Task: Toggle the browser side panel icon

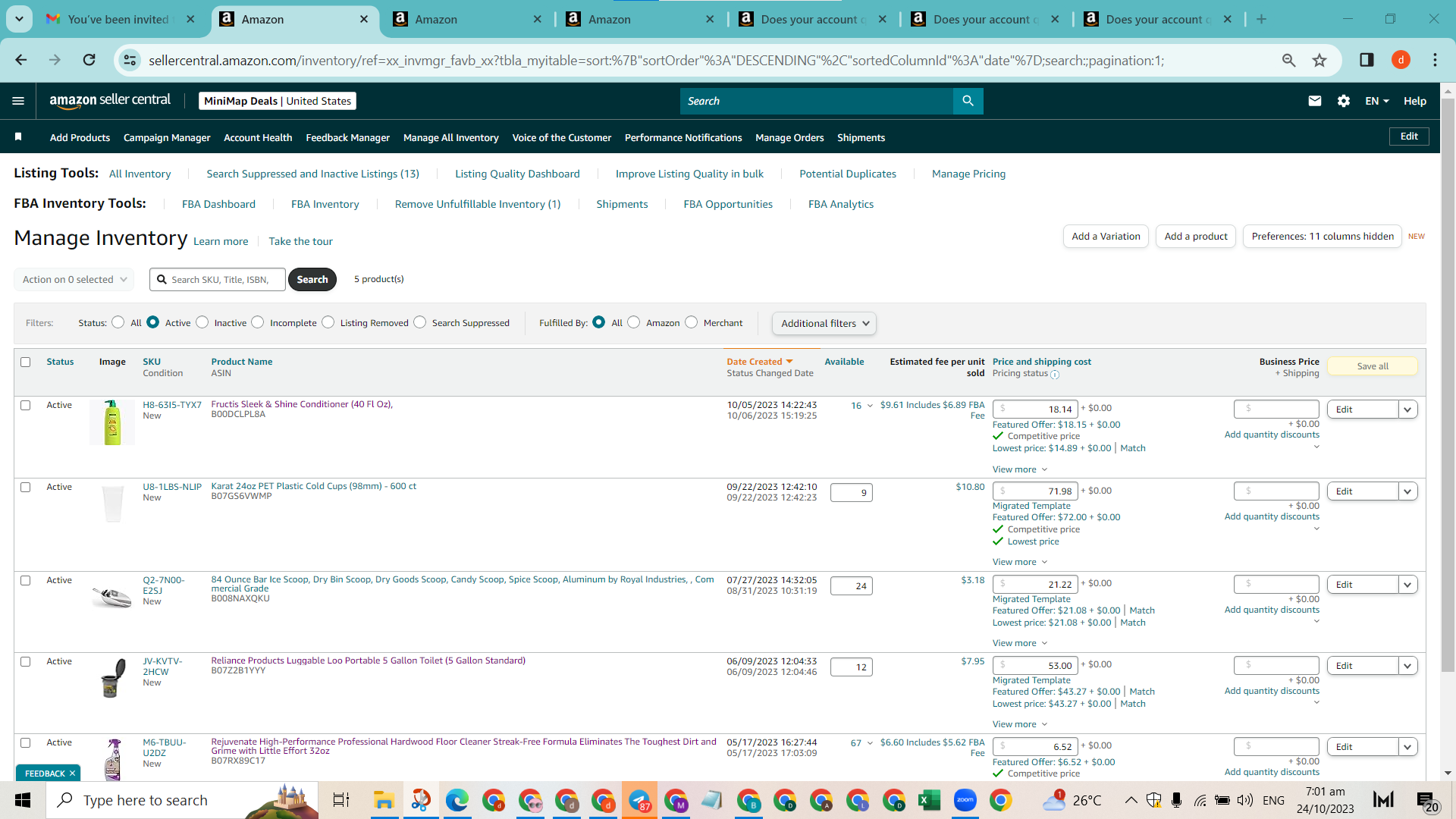Action: [1367, 60]
